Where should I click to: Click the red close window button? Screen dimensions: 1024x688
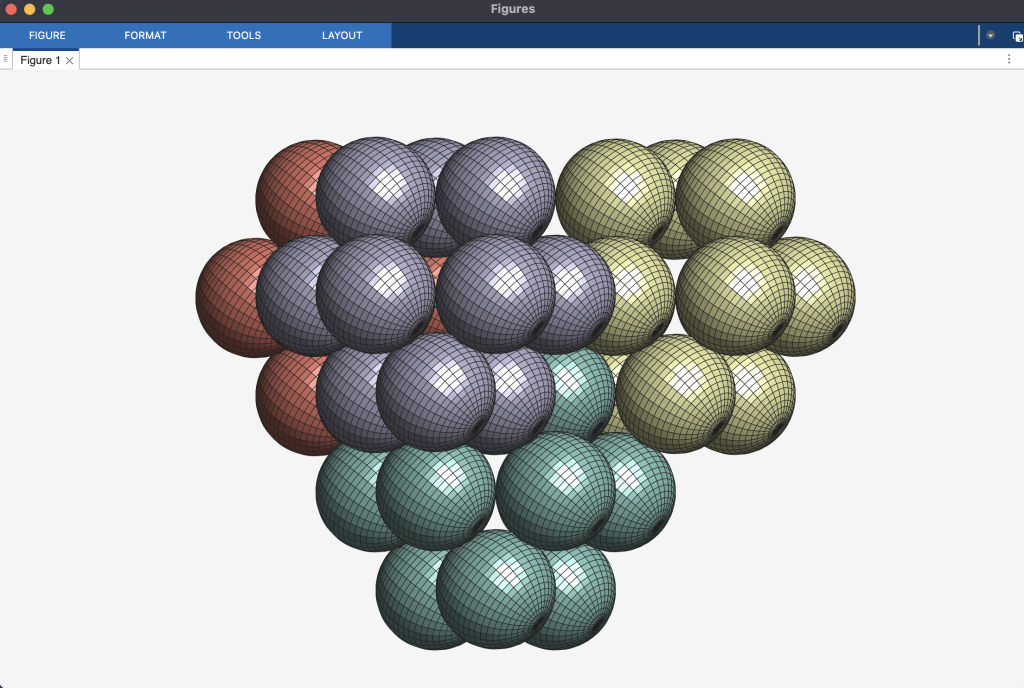pos(11,9)
